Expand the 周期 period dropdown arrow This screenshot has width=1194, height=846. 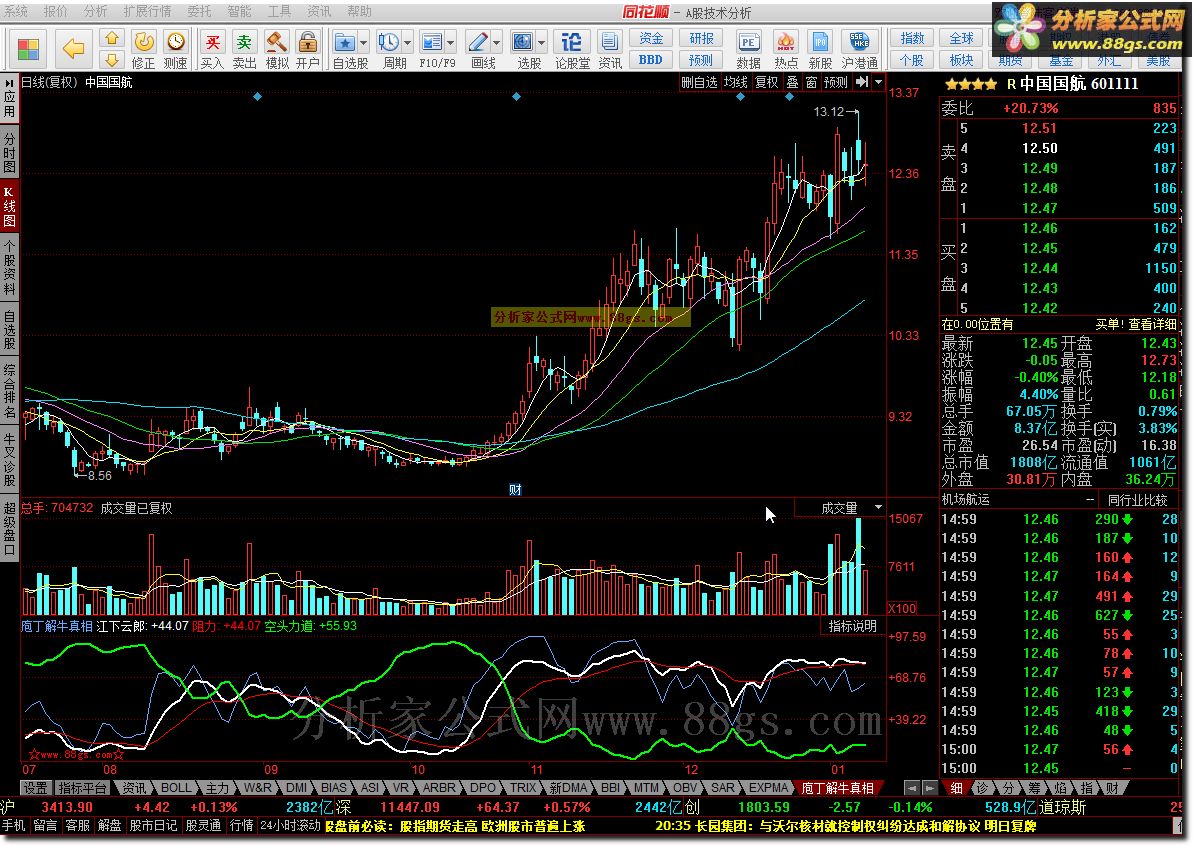coord(407,43)
